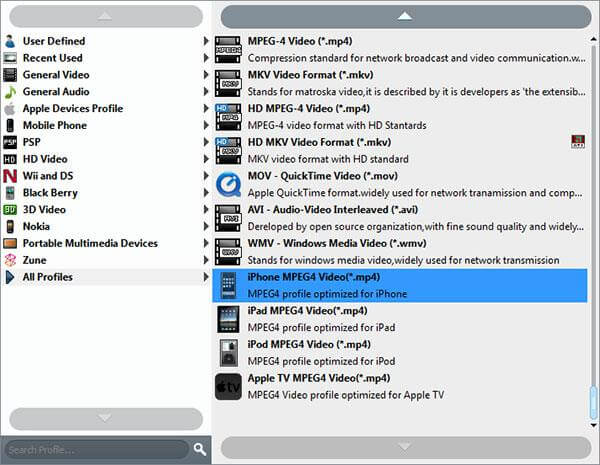Click the format list top up-arrow bar
The image size is (600, 465).
click(406, 16)
